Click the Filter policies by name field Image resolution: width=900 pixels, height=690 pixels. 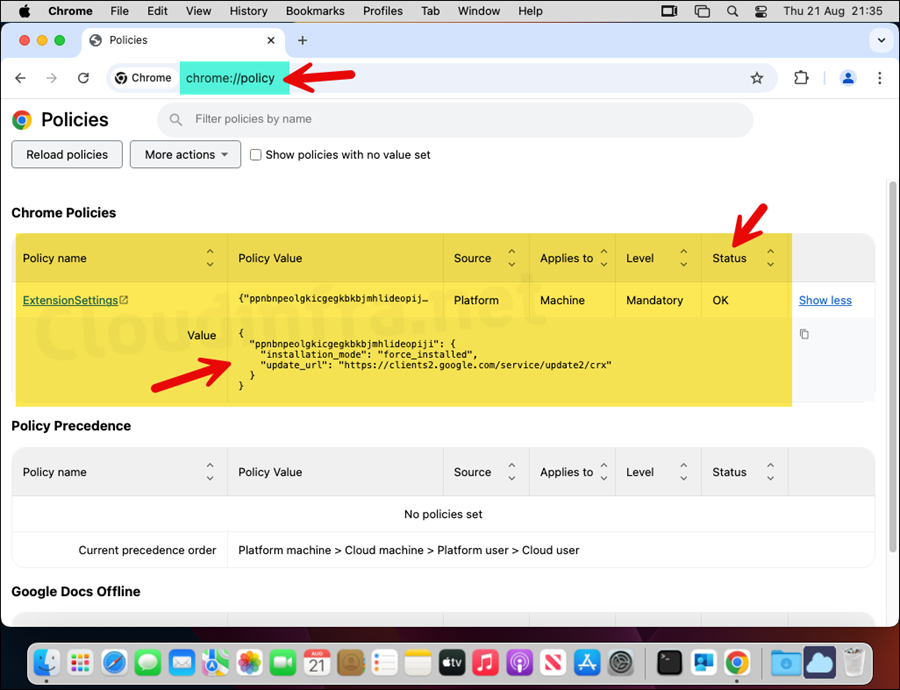coord(455,119)
